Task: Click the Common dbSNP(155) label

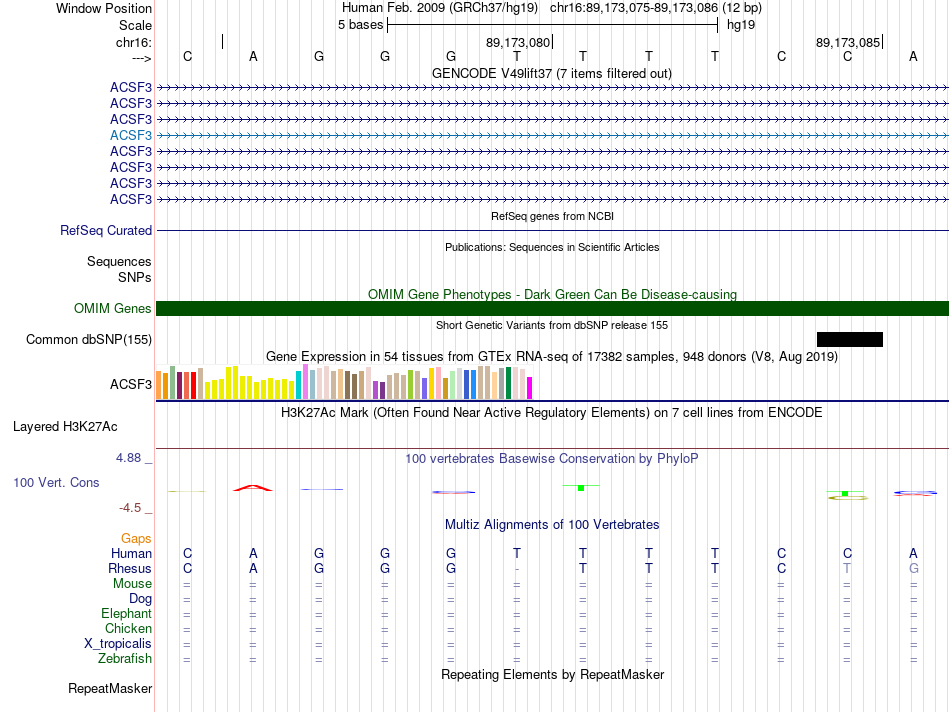Action: coord(89,339)
